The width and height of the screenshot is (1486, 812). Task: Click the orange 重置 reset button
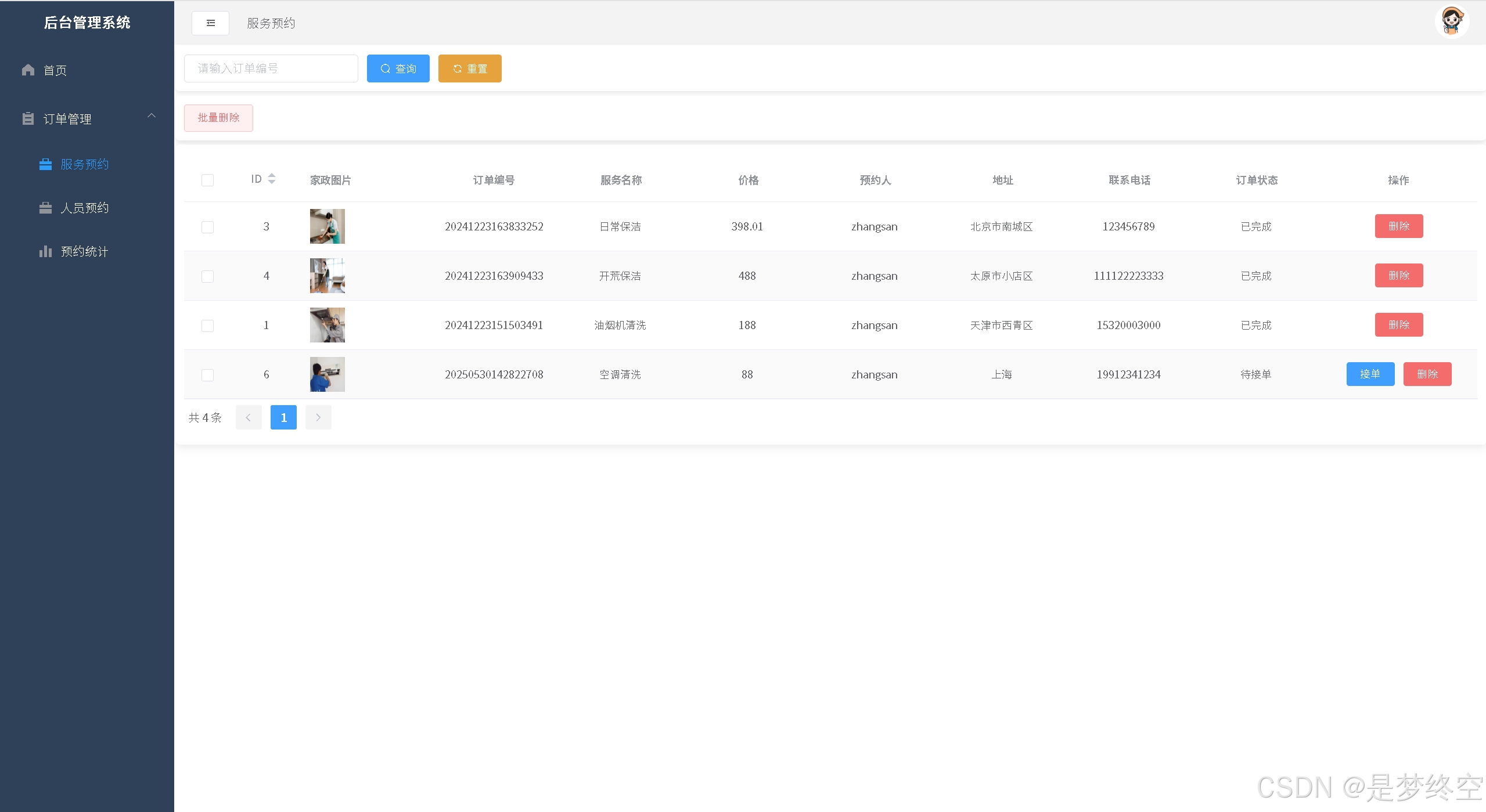point(469,68)
